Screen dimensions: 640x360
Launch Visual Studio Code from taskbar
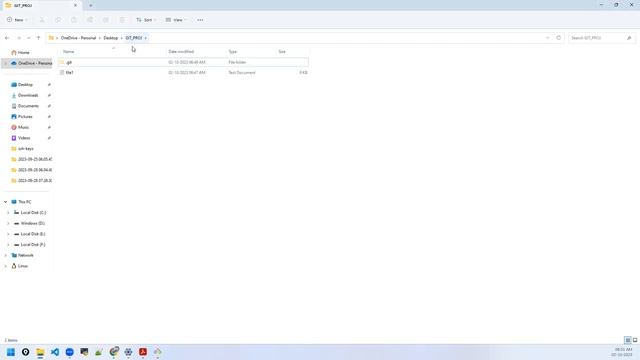click(55, 352)
